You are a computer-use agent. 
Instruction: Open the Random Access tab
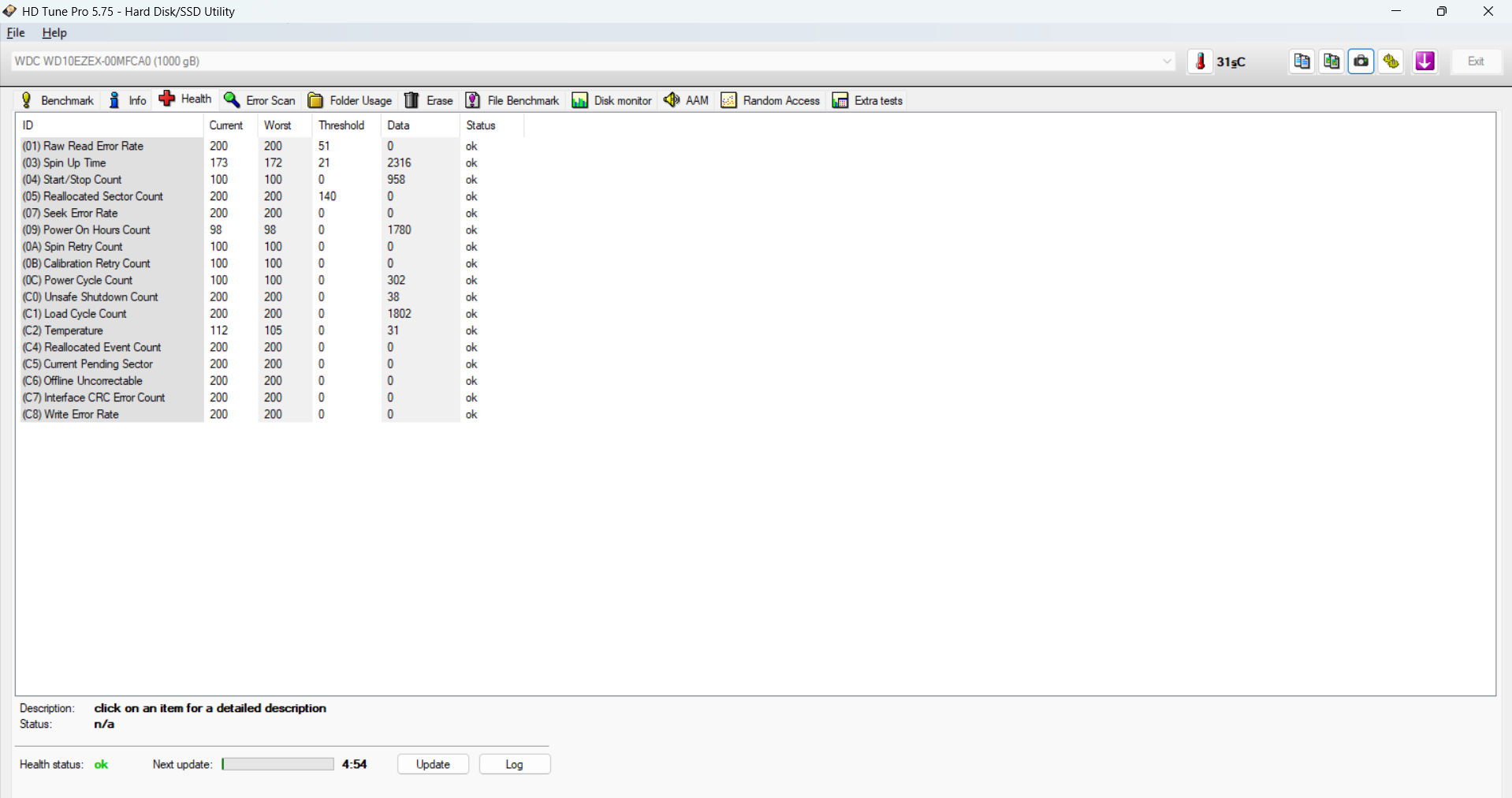(770, 100)
